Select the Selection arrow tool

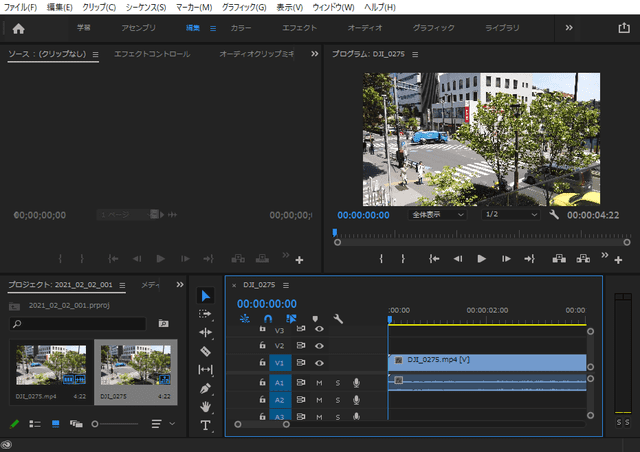pos(205,296)
